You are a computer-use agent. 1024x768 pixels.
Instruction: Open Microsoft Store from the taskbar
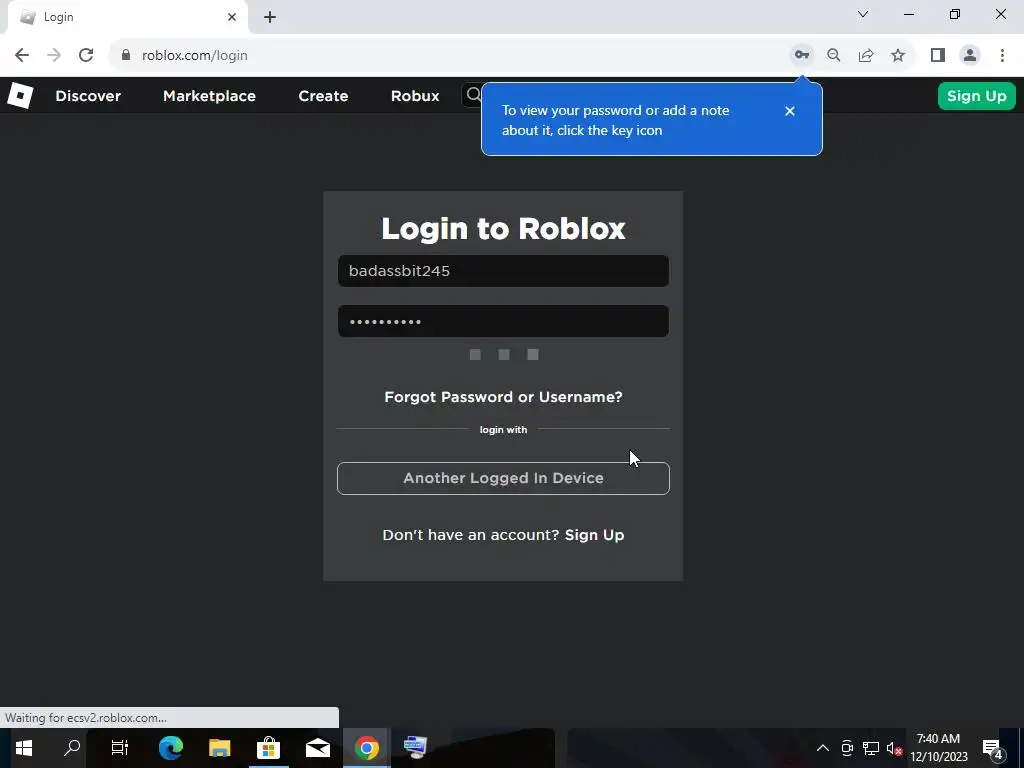click(268, 748)
